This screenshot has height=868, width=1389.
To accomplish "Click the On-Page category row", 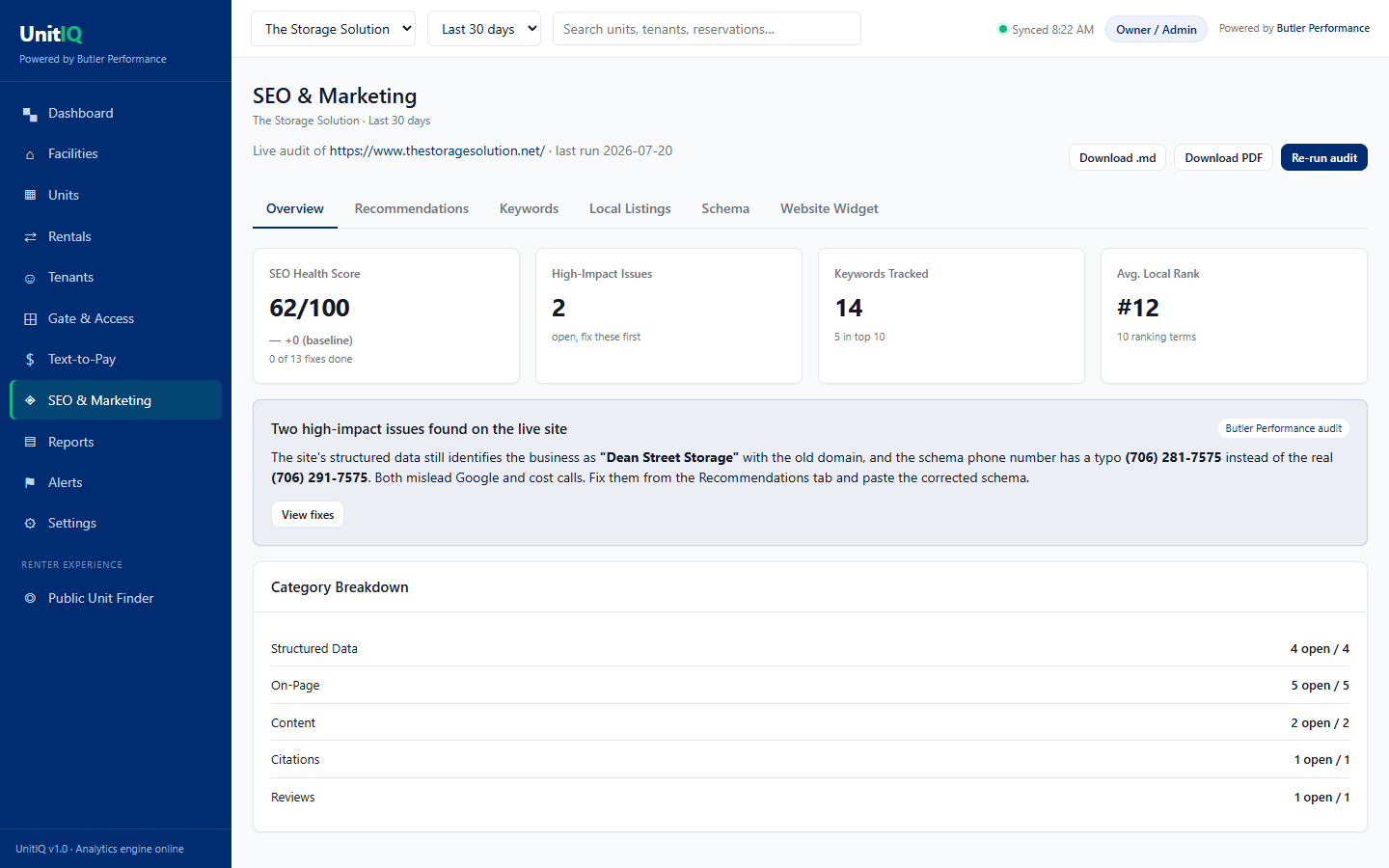I will pyautogui.click(x=810, y=685).
